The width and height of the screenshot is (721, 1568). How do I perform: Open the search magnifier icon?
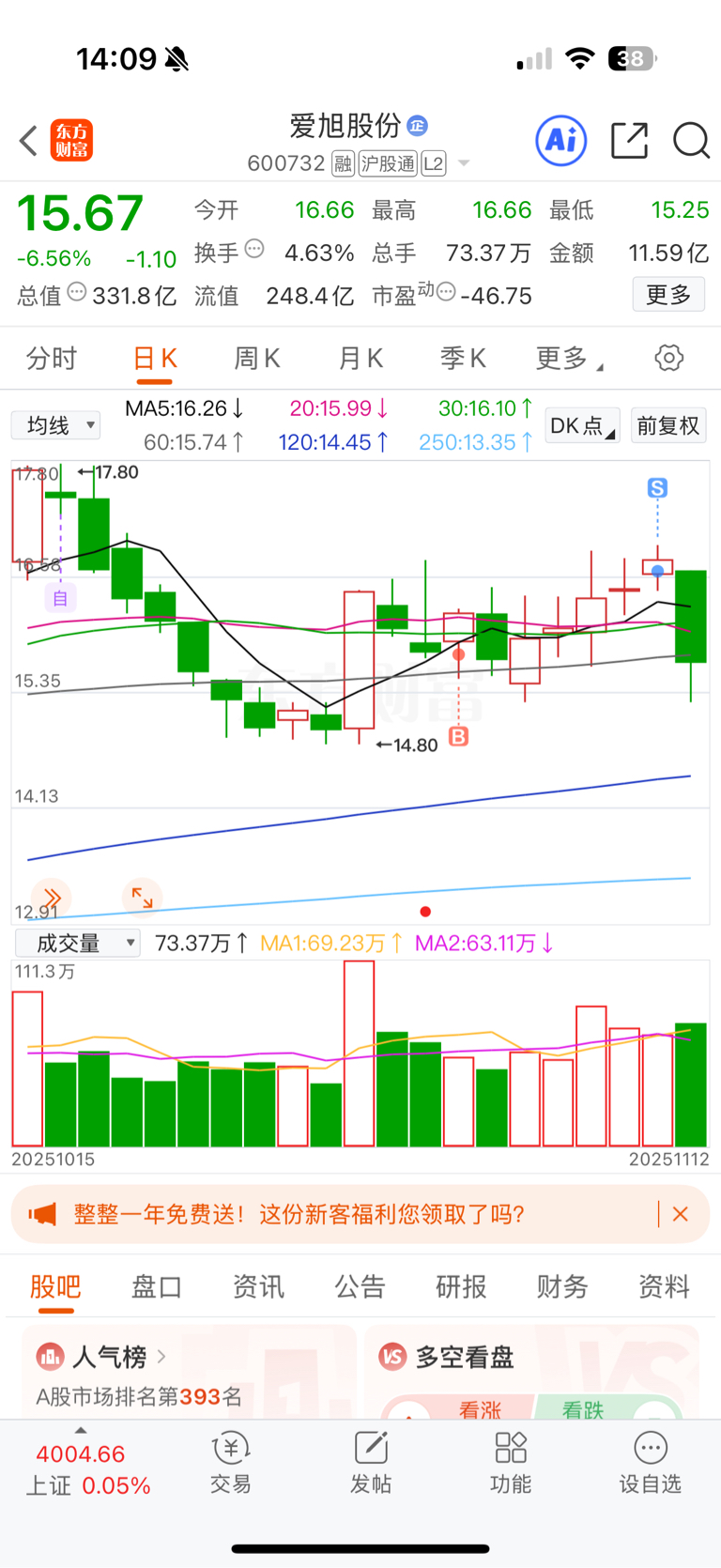click(x=691, y=141)
